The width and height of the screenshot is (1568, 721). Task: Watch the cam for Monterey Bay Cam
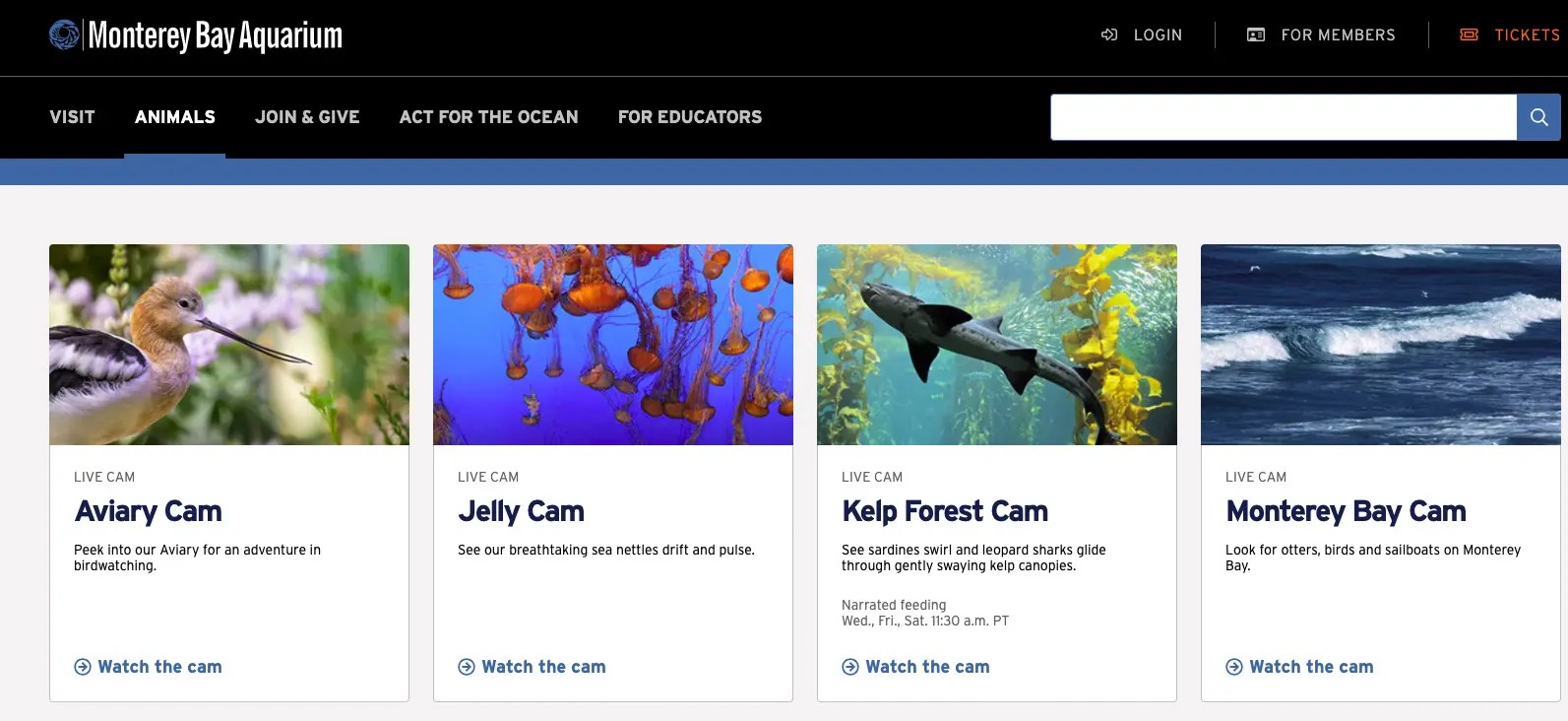tap(1311, 667)
